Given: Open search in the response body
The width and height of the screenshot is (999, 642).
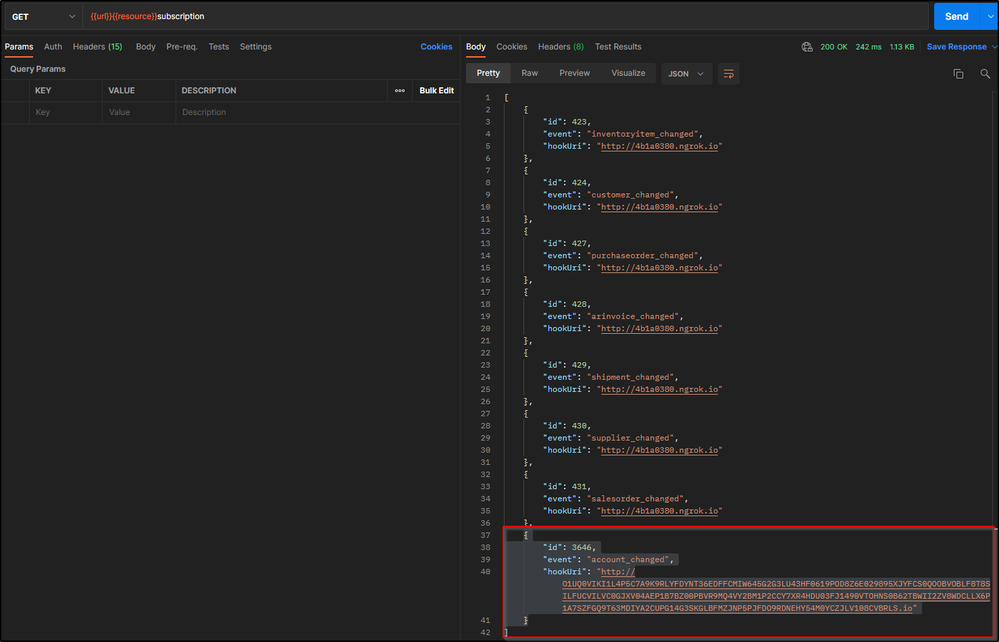Looking at the screenshot, I should [985, 74].
